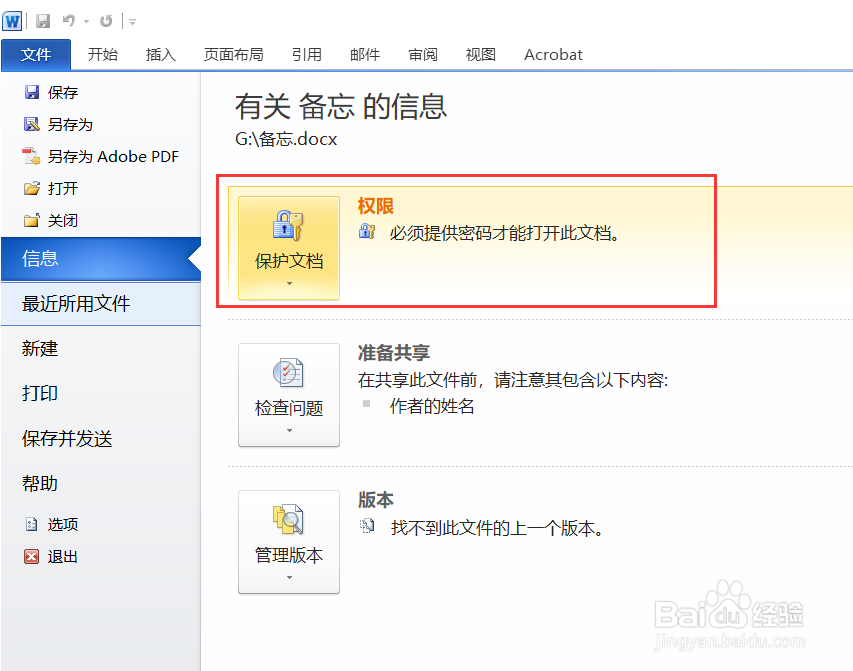Image resolution: width=853 pixels, height=671 pixels.
Task: Click the small lock icon beside password notice
Action: pos(367,232)
